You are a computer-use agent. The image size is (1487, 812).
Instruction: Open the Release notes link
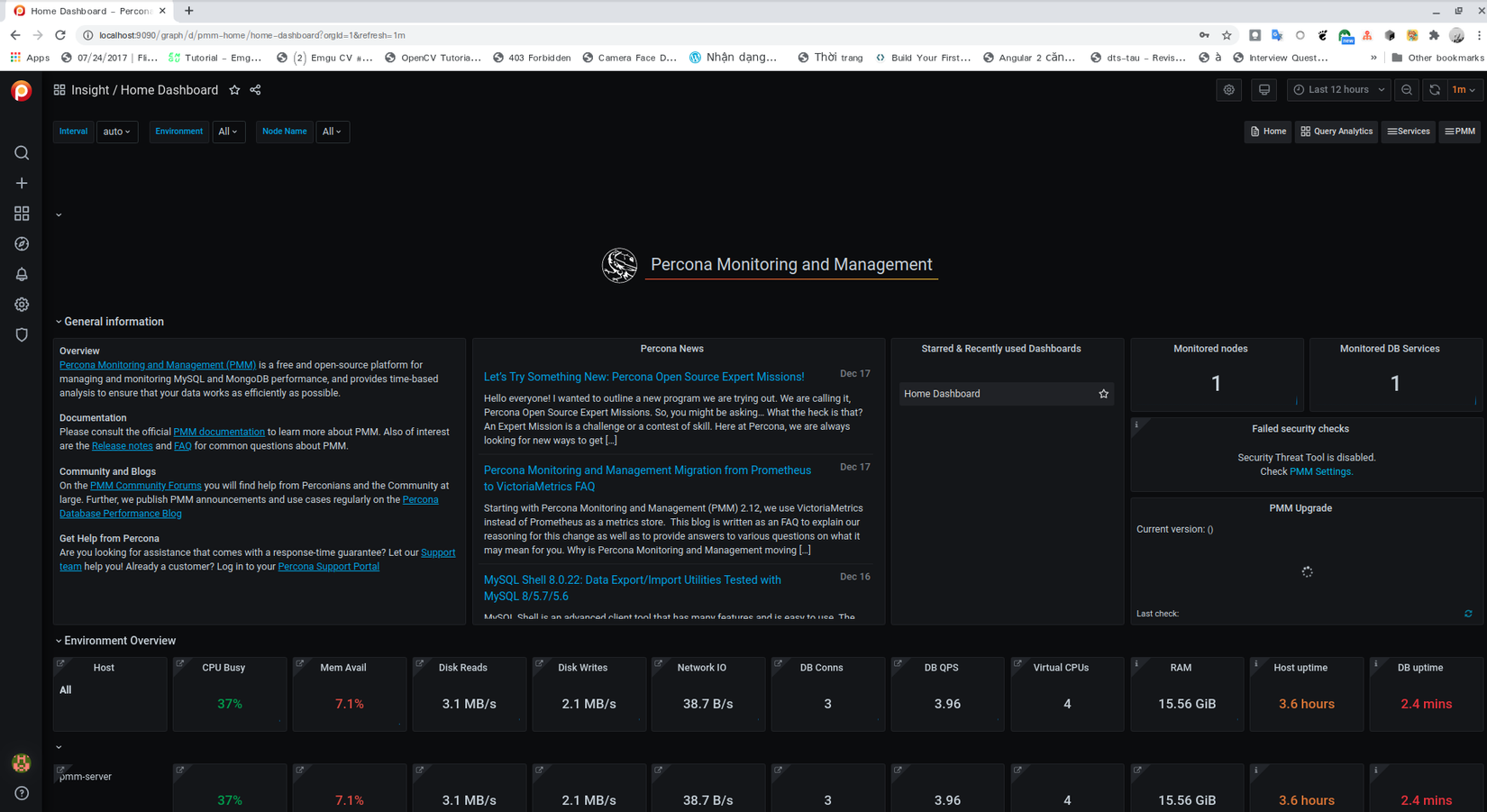(x=123, y=446)
